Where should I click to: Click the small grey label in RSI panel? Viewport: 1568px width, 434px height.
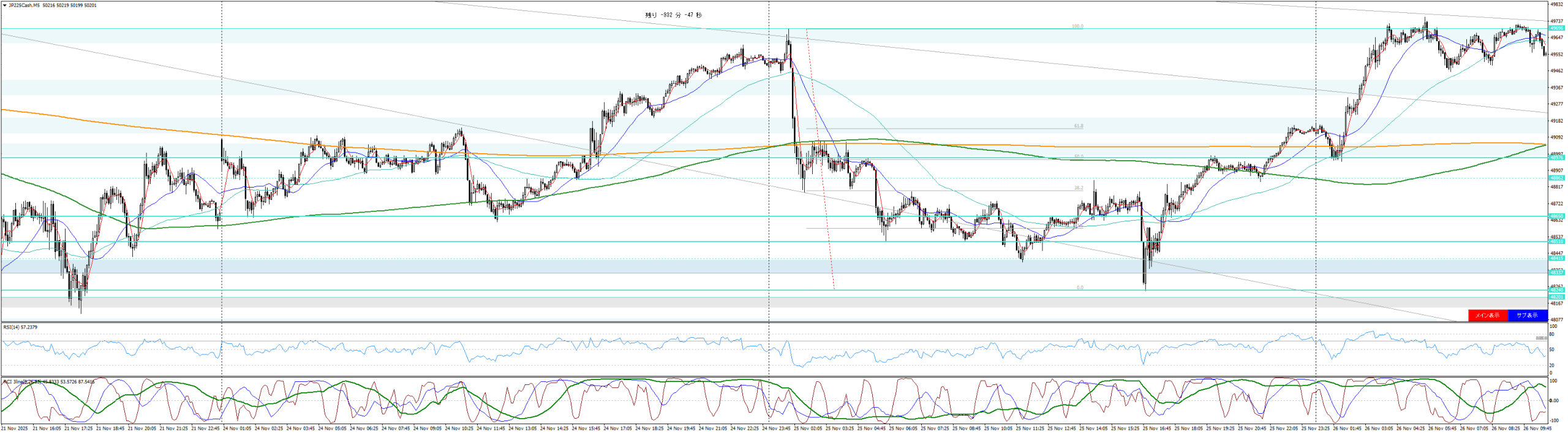point(1541,338)
